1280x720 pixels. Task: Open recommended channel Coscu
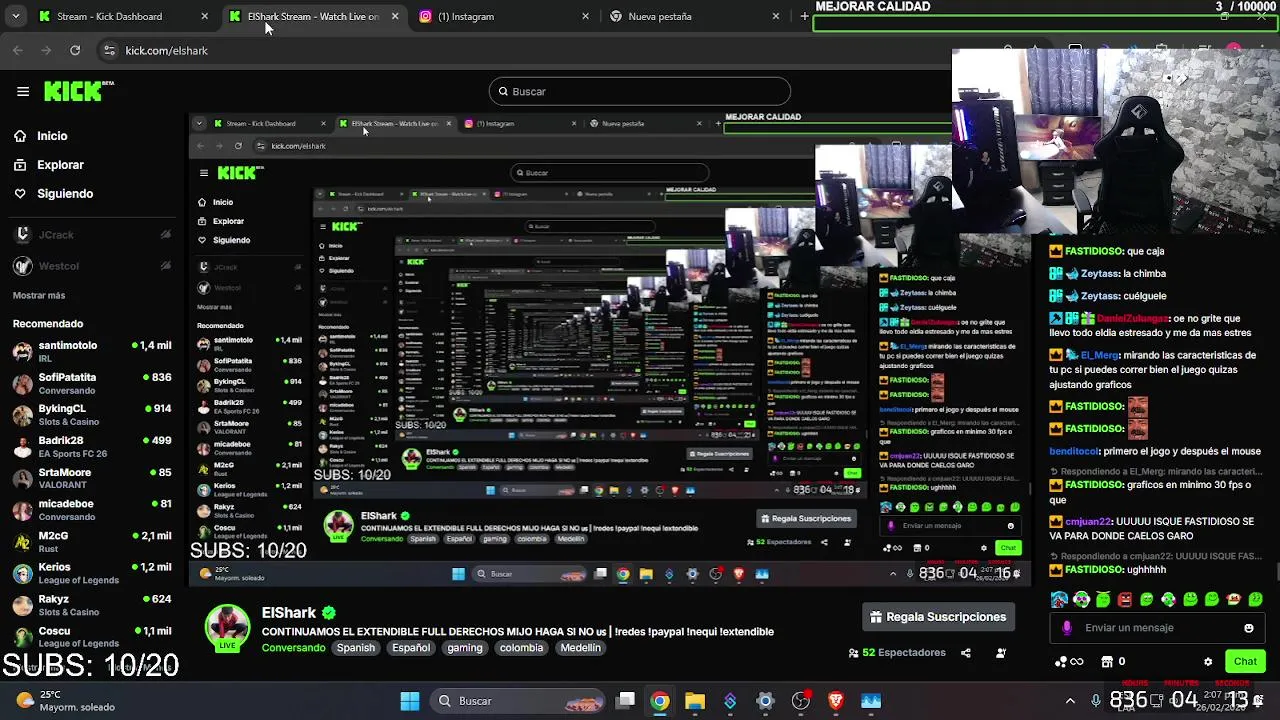pyautogui.click(x=90, y=636)
